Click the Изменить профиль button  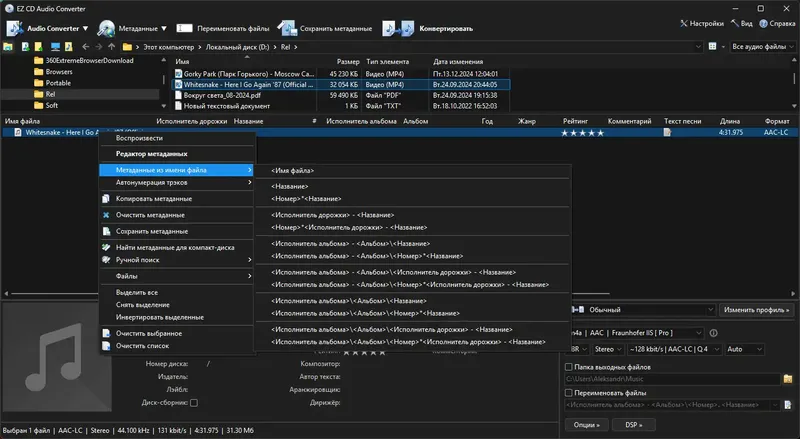coord(756,310)
